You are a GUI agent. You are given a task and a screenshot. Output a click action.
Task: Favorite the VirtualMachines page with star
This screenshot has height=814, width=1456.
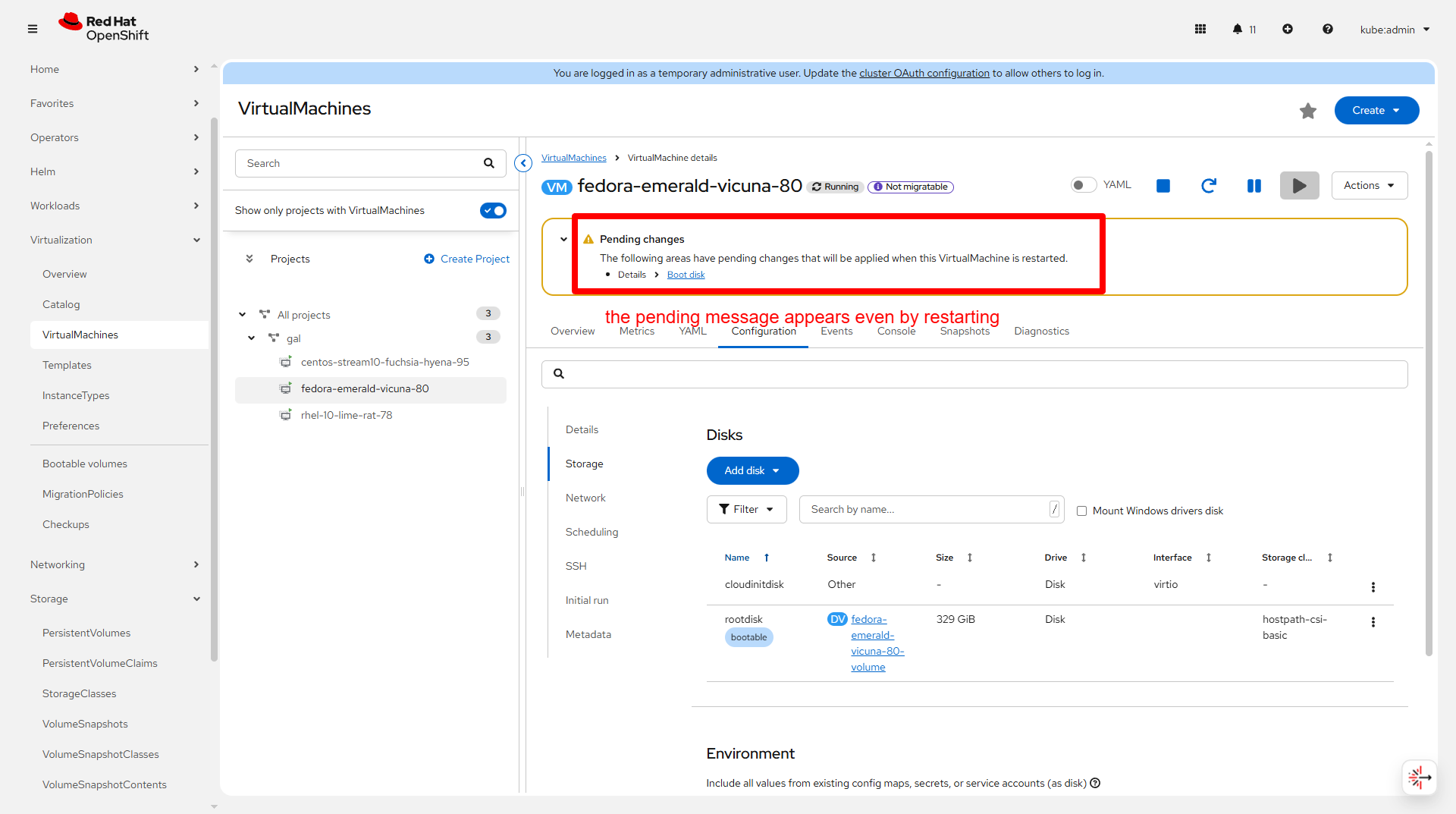[x=1308, y=111]
